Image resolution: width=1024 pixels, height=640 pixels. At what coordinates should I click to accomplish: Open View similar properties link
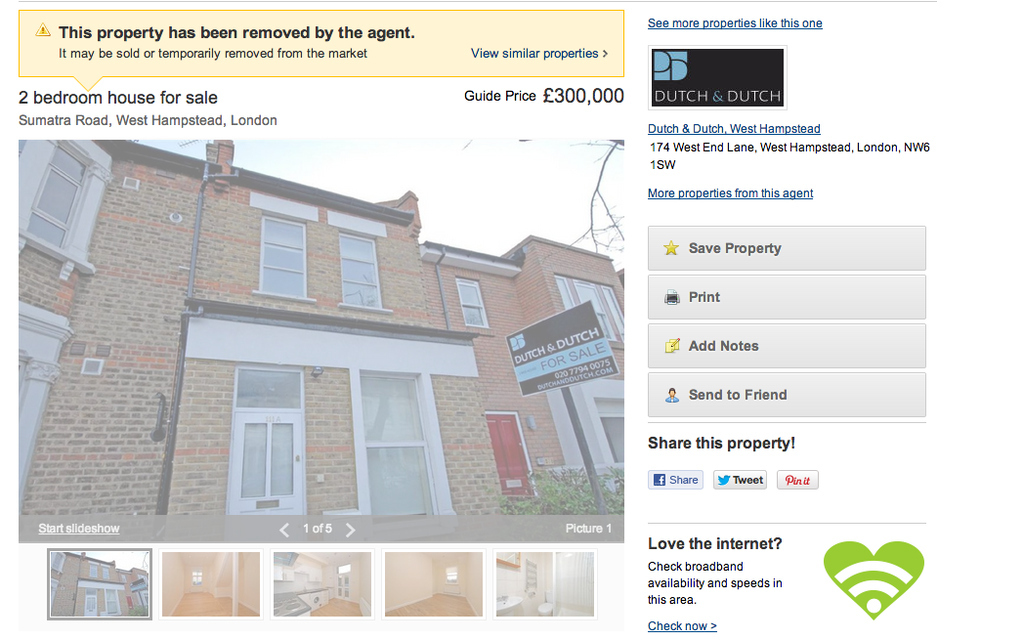pos(539,54)
